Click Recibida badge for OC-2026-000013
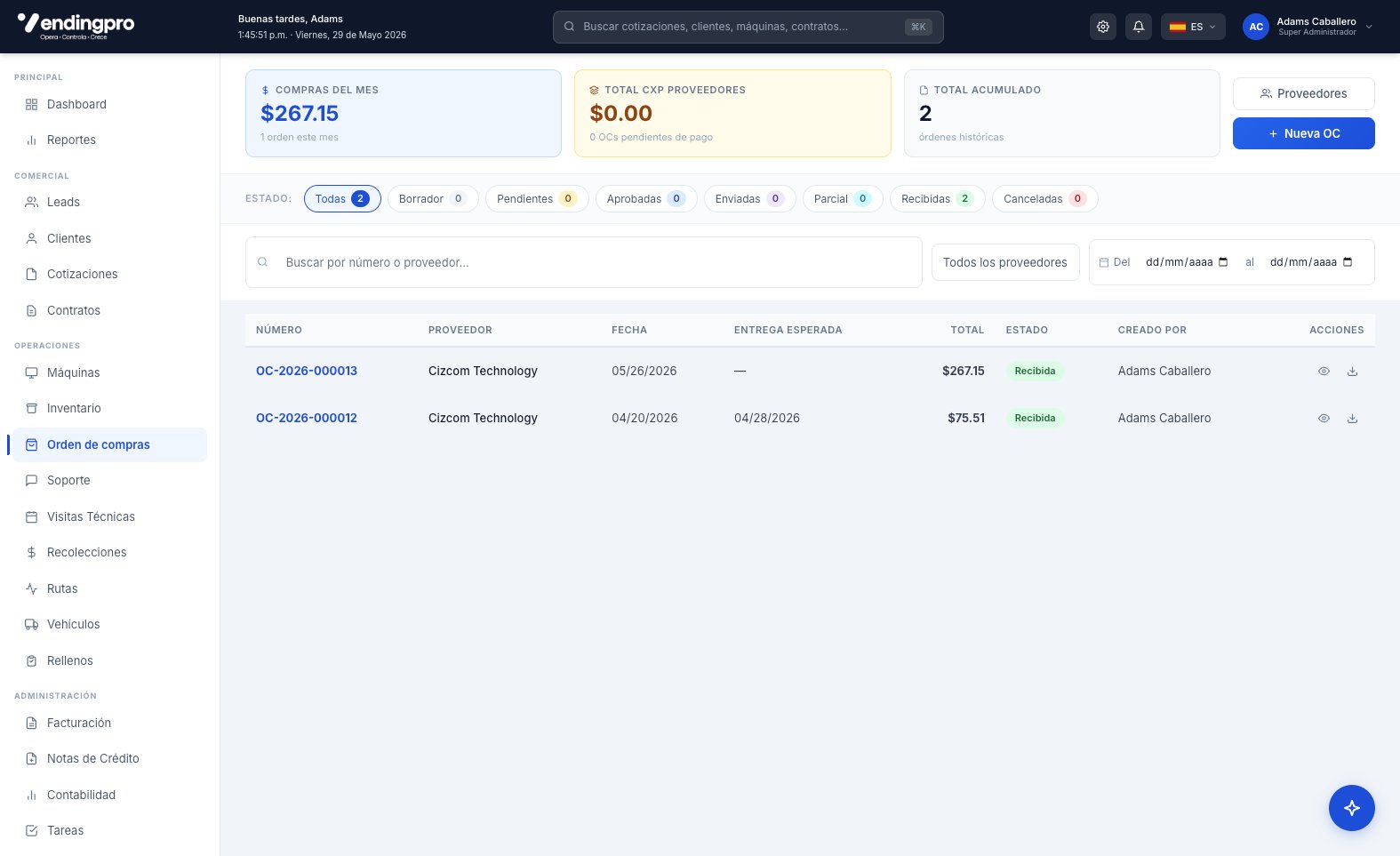This screenshot has width=1400, height=856. point(1035,372)
